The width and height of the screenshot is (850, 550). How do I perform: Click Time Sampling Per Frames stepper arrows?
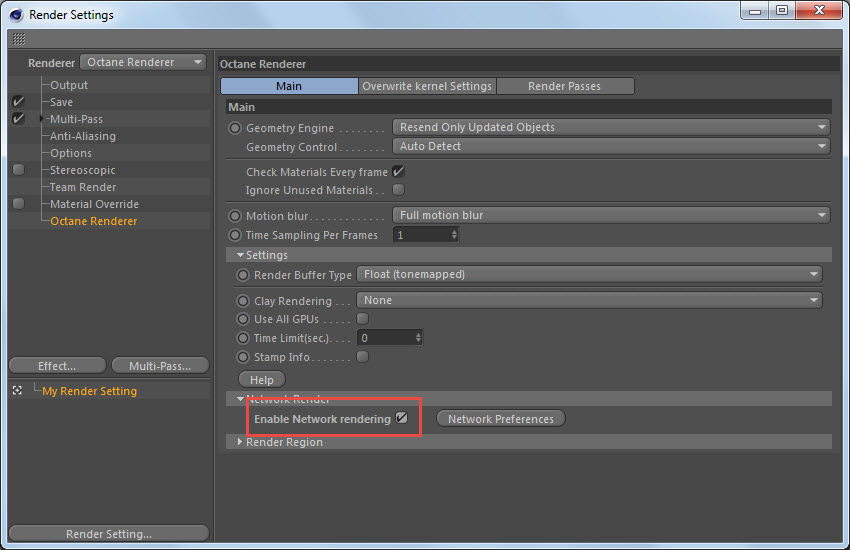click(454, 235)
